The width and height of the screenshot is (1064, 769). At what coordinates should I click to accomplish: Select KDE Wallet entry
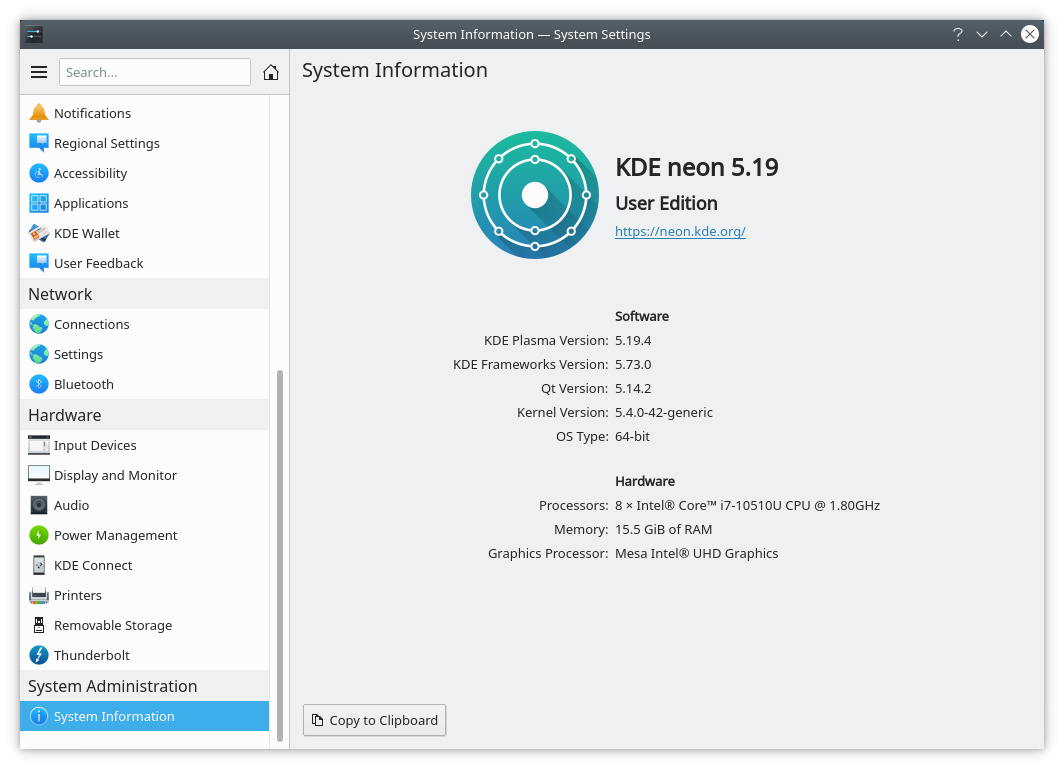tap(145, 233)
